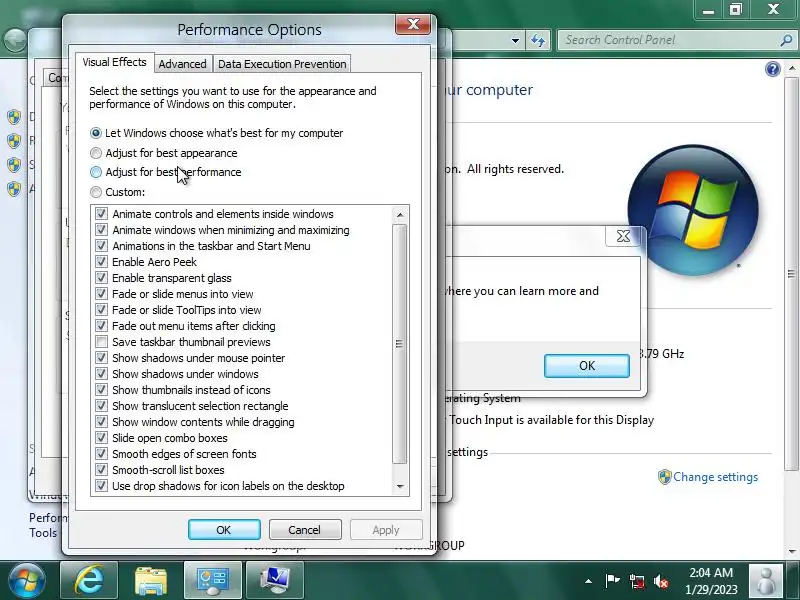Toggle Use drop shadows for icon labels
The height and width of the screenshot is (600, 800).
coord(102,486)
